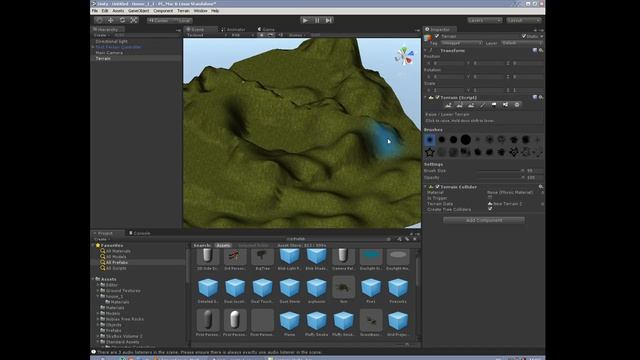Open the File menu

[95, 11]
